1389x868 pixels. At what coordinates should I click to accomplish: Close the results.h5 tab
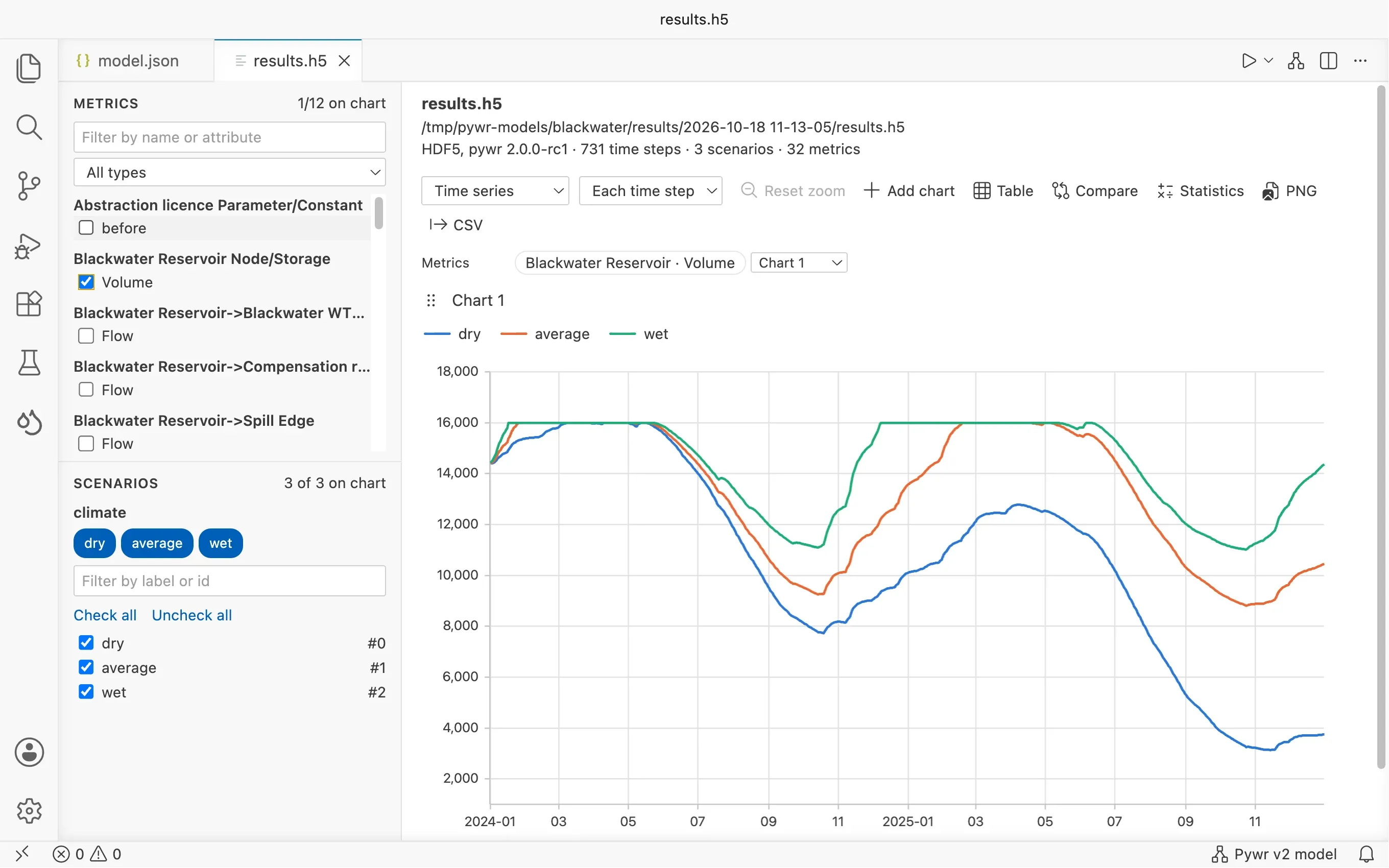tap(344, 61)
